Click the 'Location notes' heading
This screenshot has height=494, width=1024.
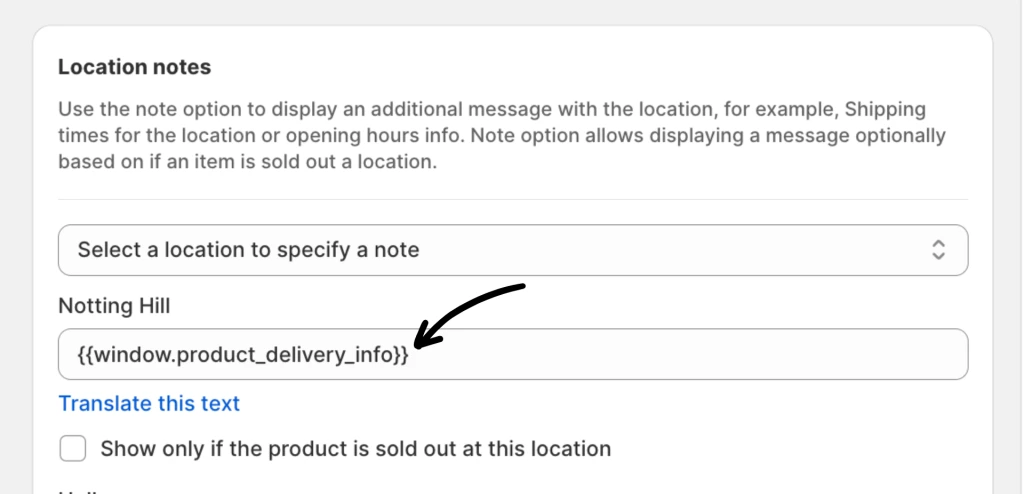(x=135, y=67)
